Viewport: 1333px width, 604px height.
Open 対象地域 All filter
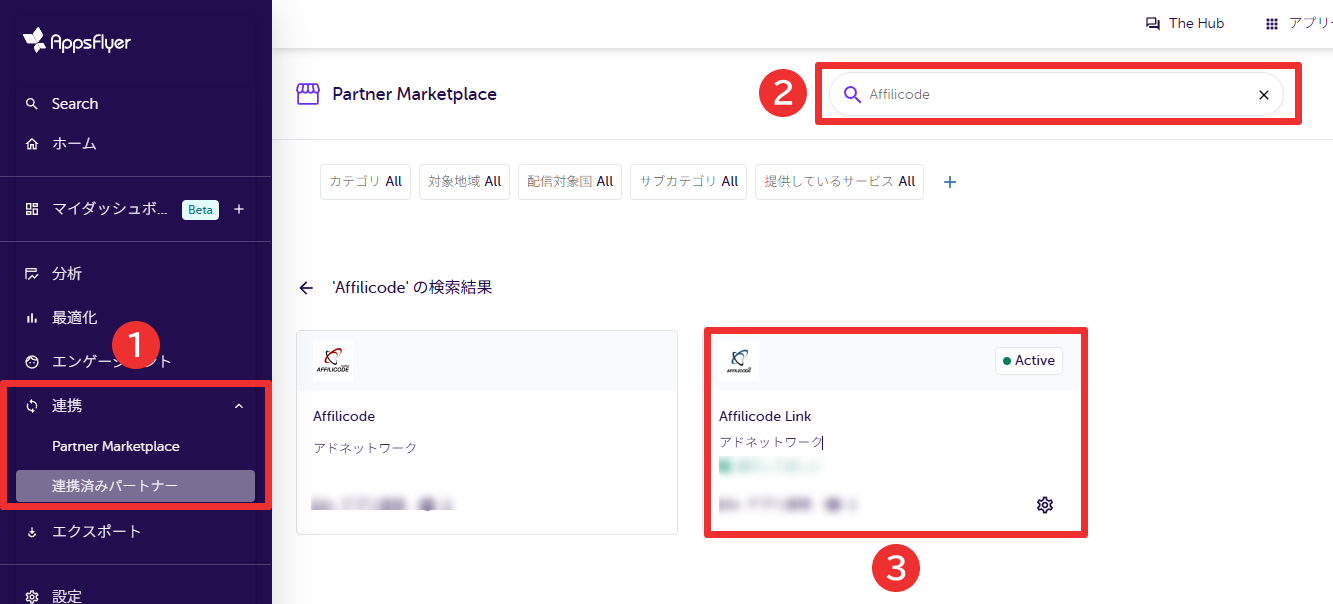(464, 182)
